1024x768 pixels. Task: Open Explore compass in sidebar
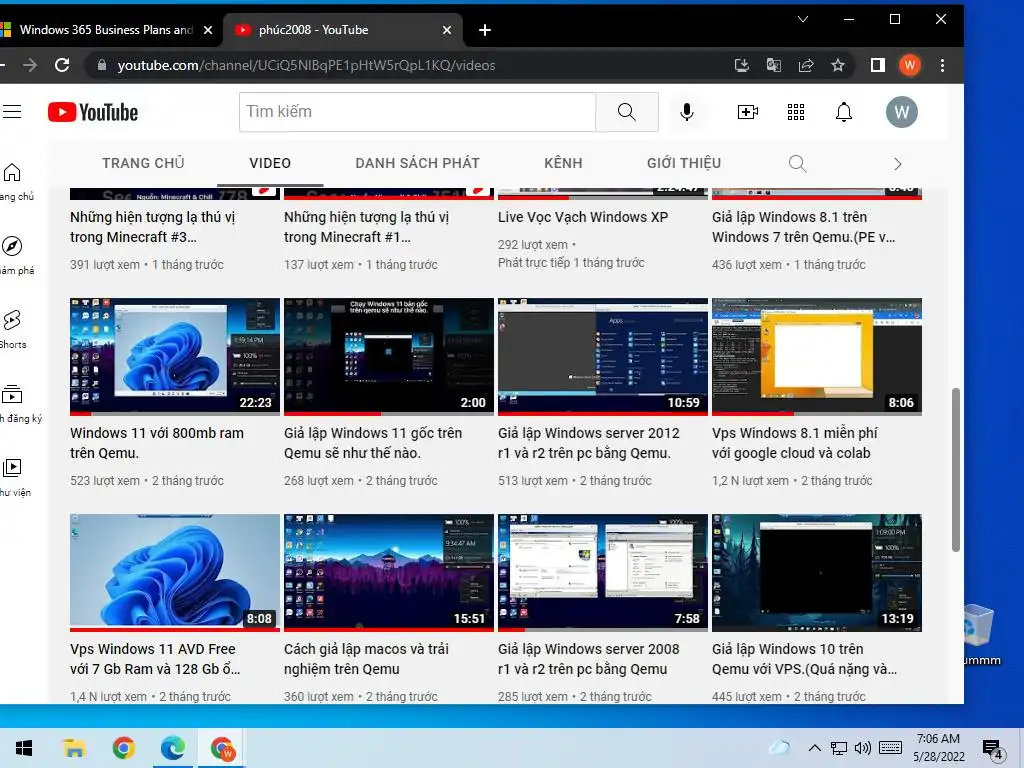[13, 255]
